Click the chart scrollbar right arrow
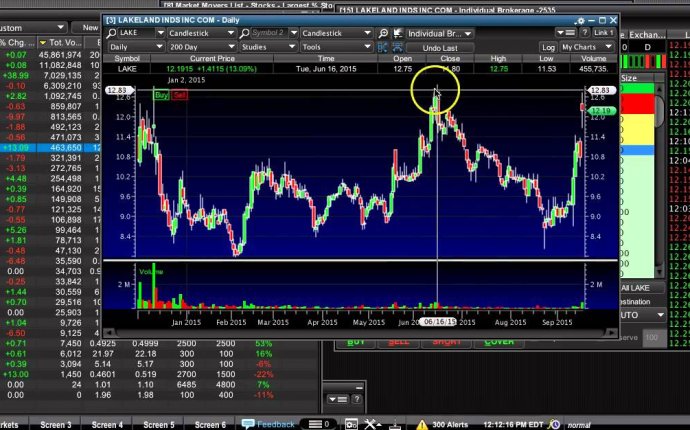 [x=614, y=333]
